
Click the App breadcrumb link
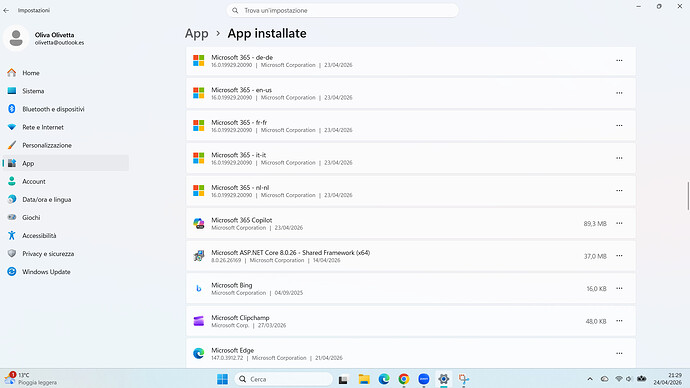coord(196,33)
